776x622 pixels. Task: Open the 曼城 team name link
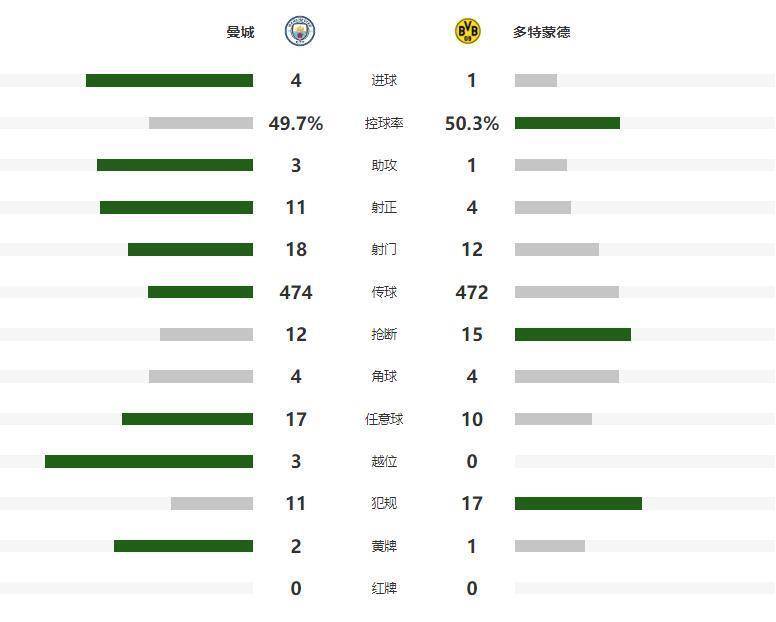240,32
